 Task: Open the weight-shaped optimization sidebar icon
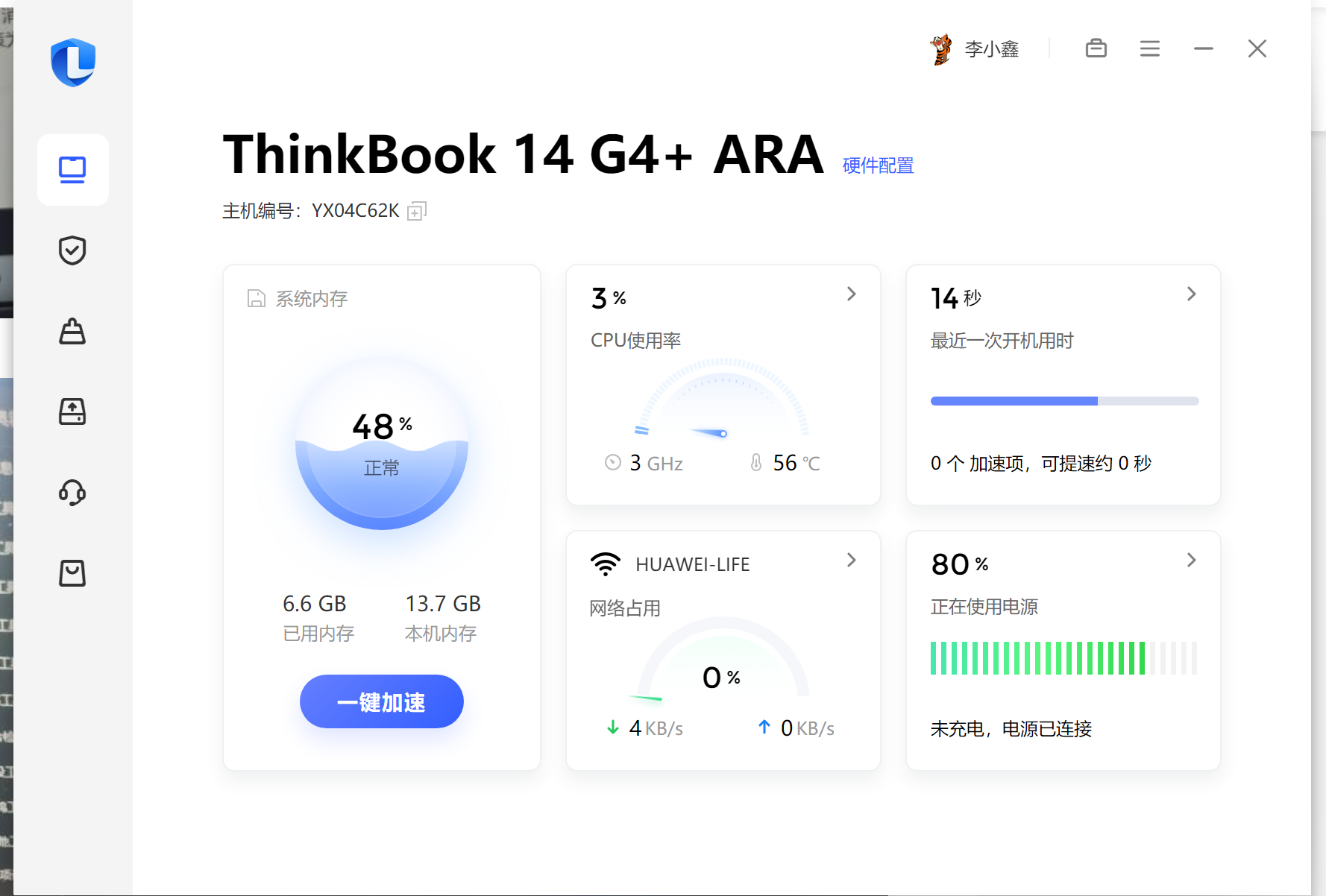coord(72,331)
